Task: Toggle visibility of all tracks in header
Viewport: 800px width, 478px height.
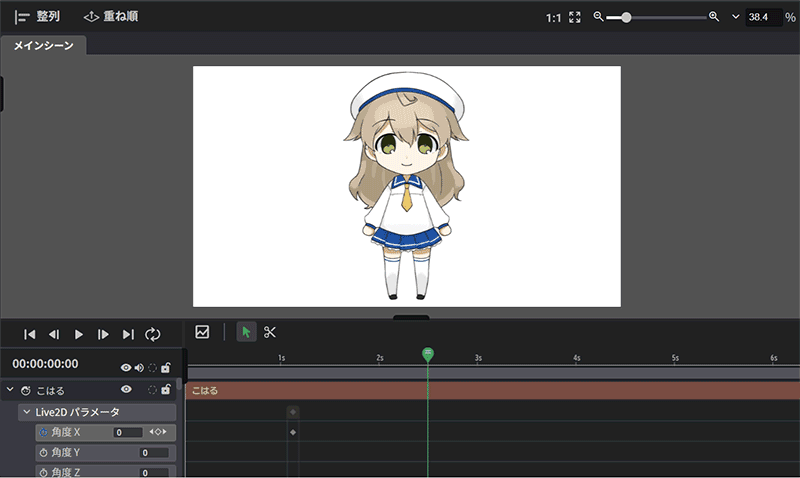Action: point(126,367)
